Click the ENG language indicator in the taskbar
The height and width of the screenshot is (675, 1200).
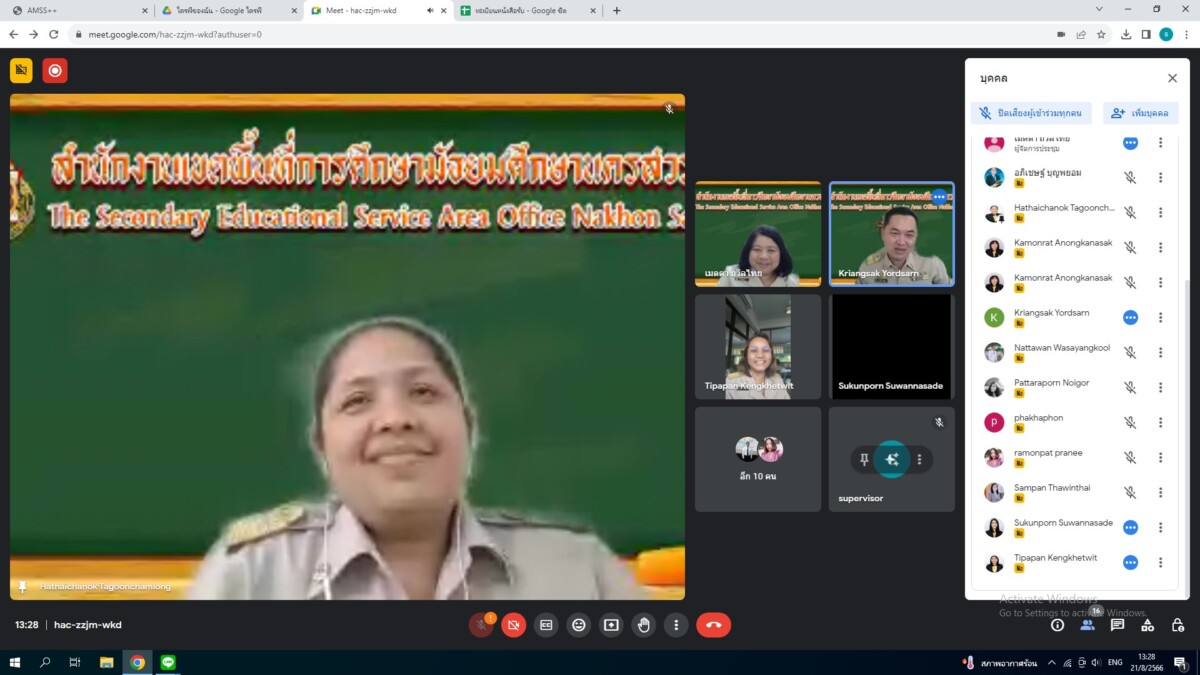(1115, 662)
